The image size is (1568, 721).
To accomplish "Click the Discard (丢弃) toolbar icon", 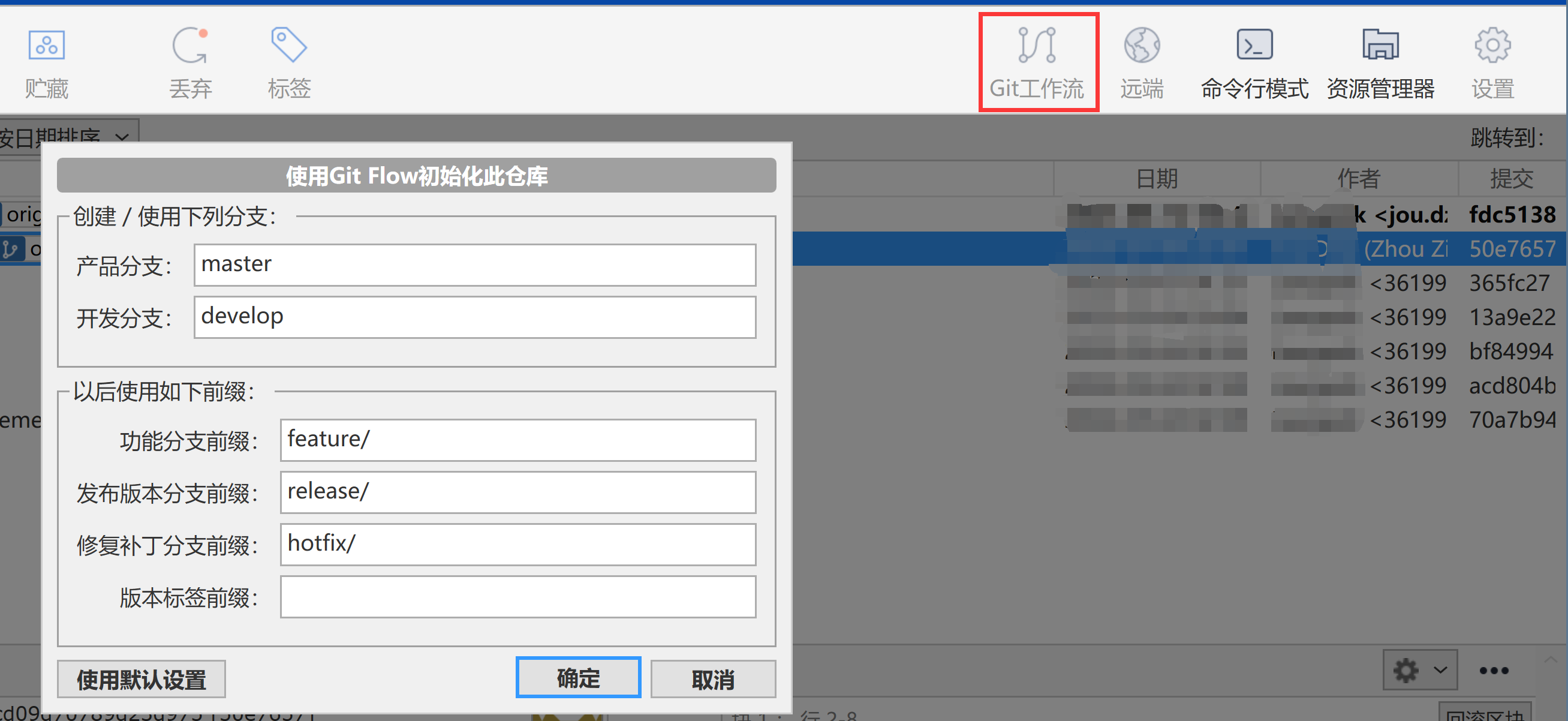I will point(191,64).
